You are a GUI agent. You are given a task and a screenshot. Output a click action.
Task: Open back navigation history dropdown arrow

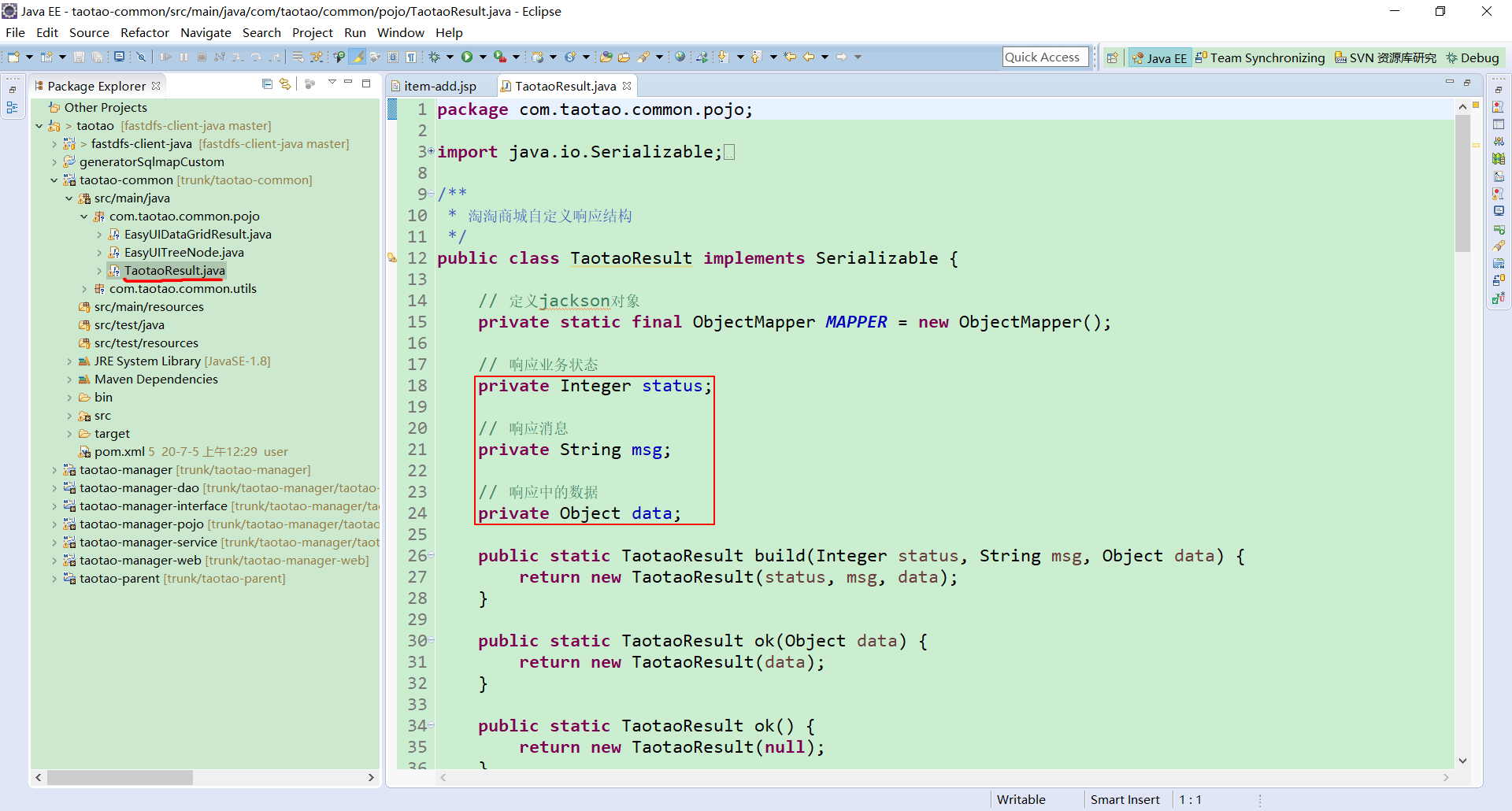pyautogui.click(x=825, y=57)
